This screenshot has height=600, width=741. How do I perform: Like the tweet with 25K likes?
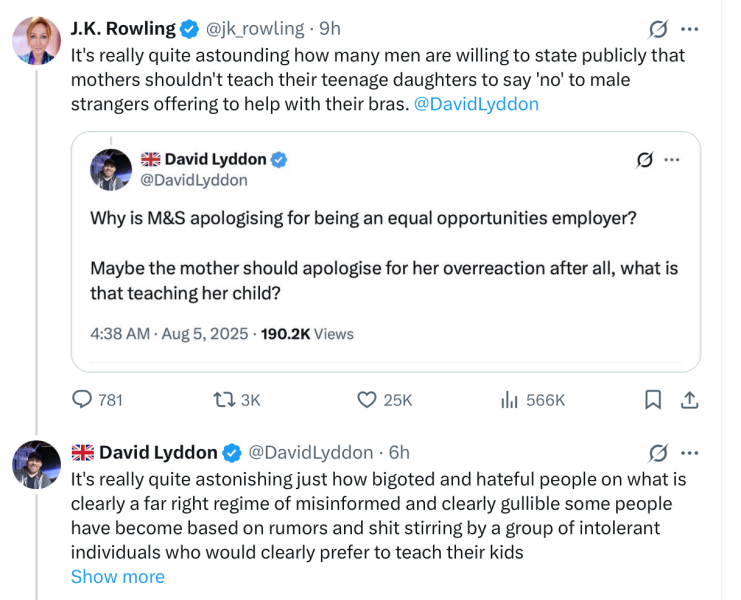tap(368, 400)
